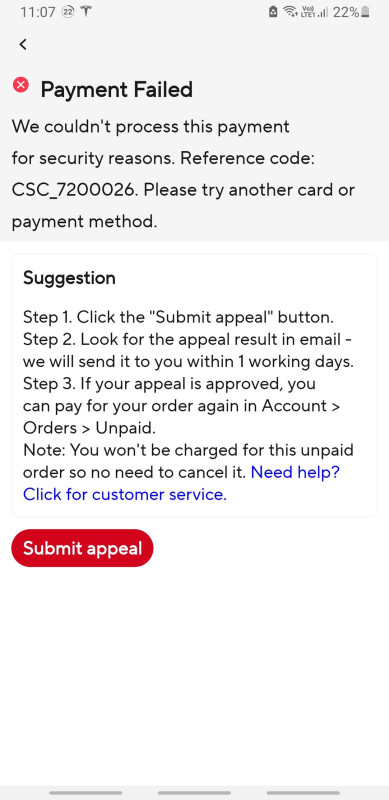This screenshot has height=800, width=389.
Task: Tap the 11:07 clock in status bar
Action: (x=38, y=12)
